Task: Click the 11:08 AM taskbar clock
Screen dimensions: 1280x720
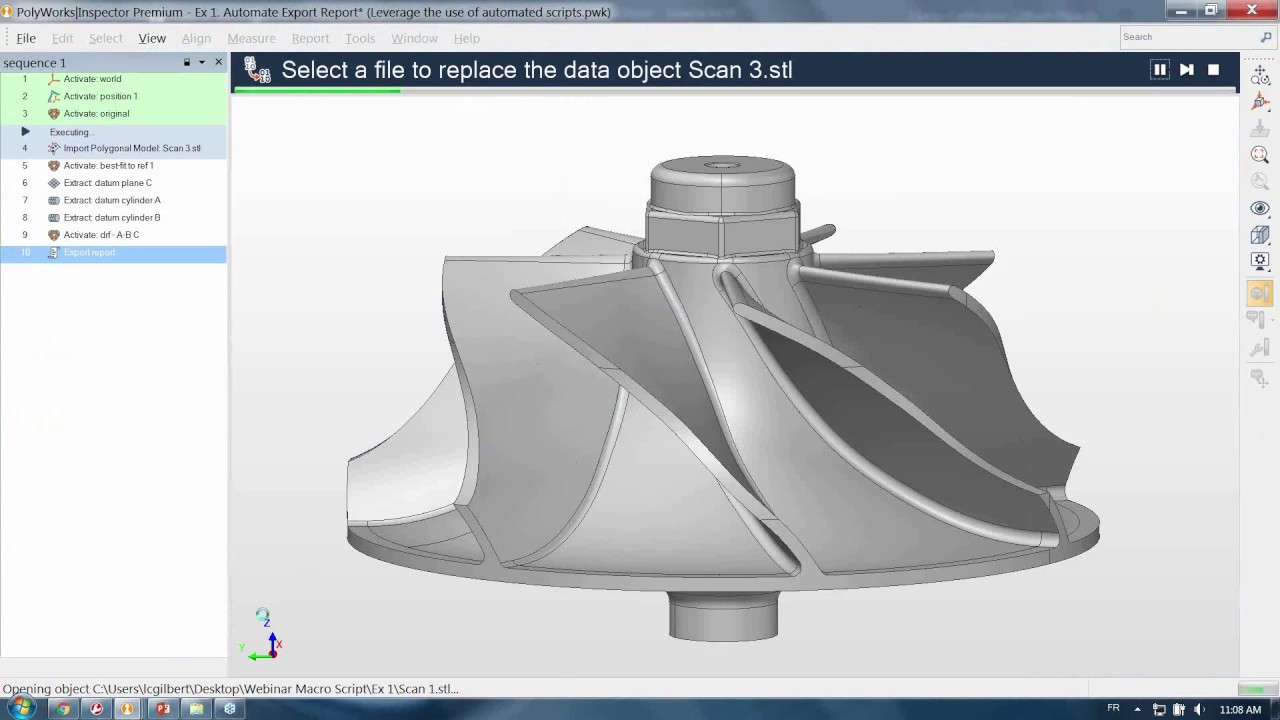Action: 1240,710
